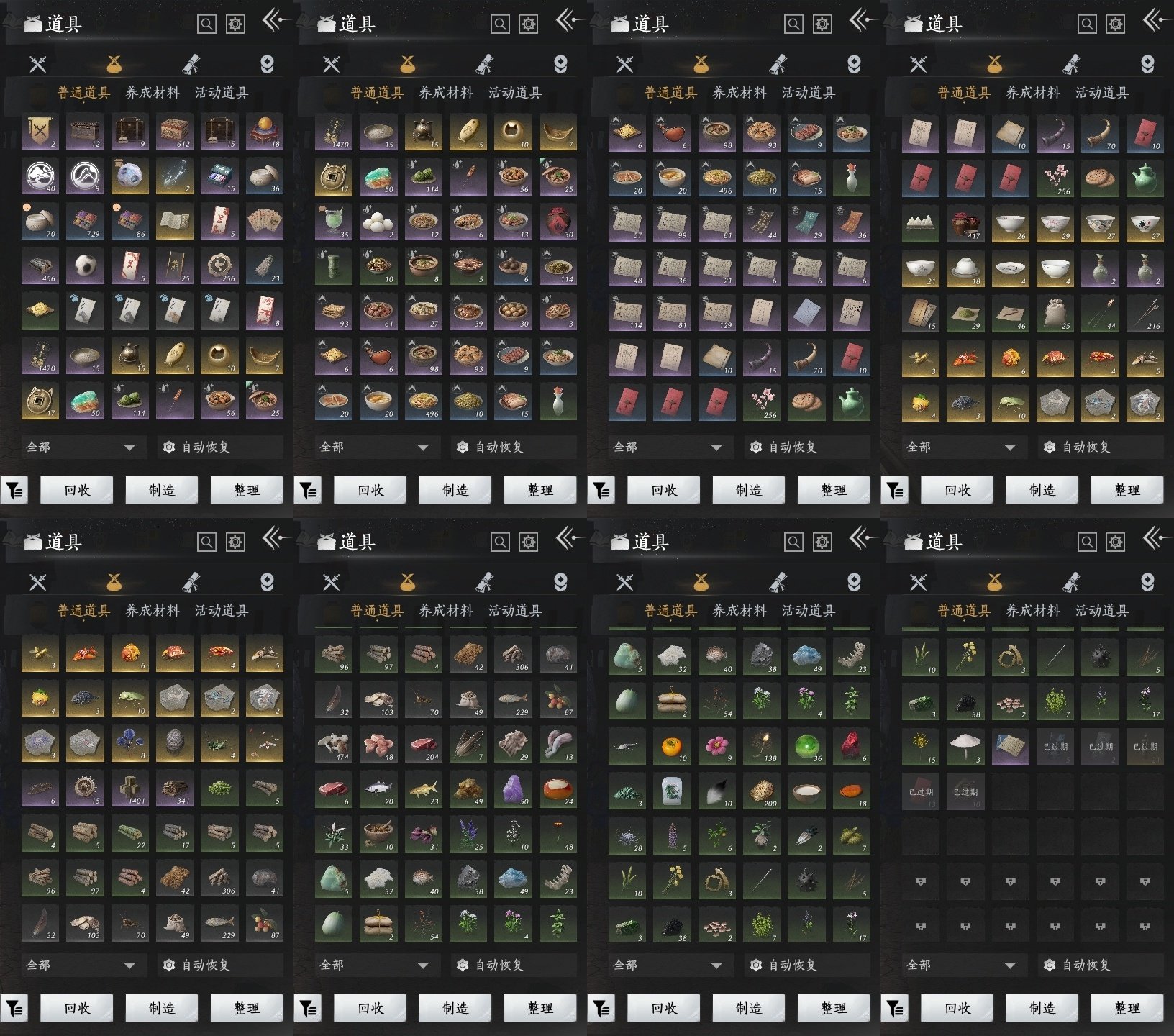Choose the purple crystal item with count 50
The image size is (1174, 1036).
[513, 789]
